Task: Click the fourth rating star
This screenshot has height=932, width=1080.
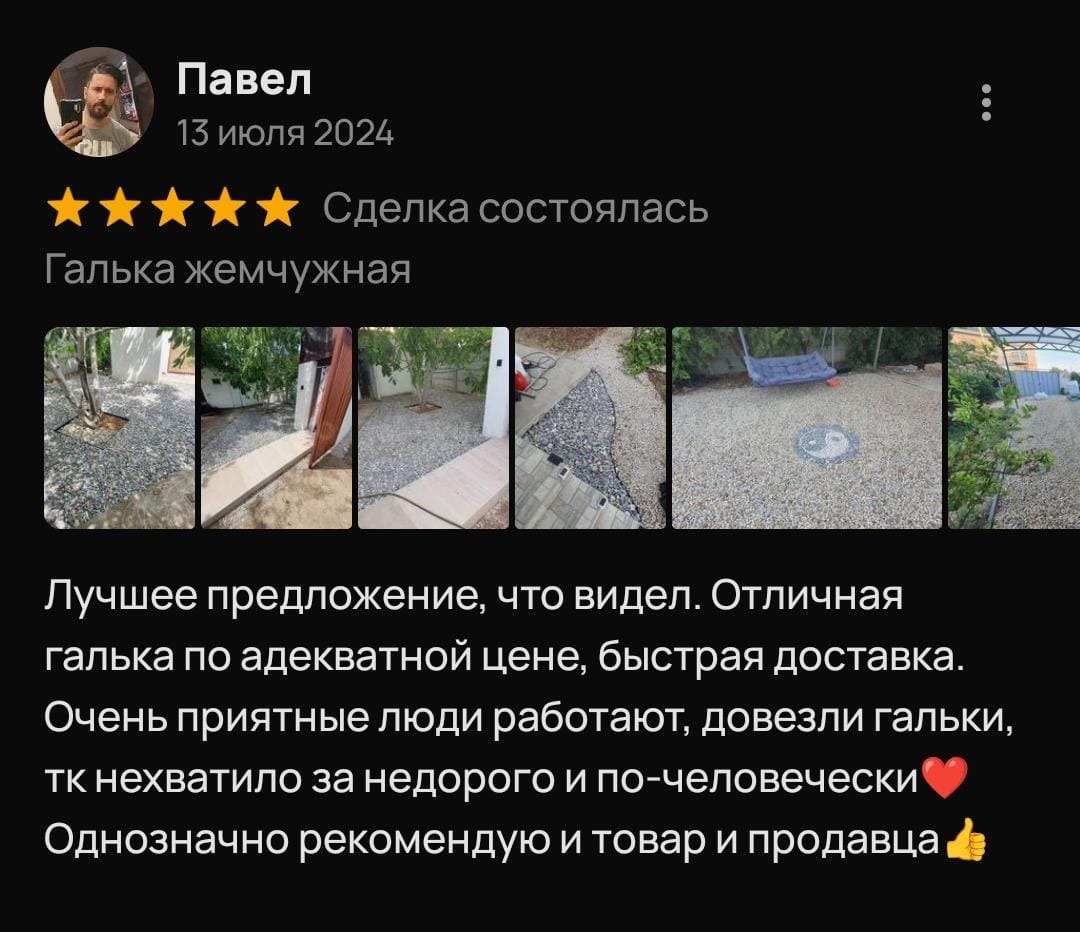Action: pos(225,208)
